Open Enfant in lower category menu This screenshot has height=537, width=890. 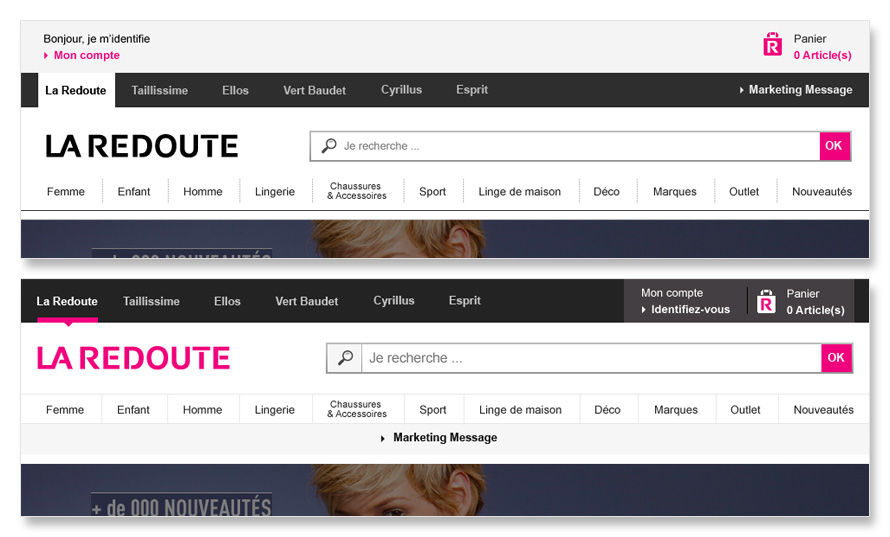pos(133,410)
